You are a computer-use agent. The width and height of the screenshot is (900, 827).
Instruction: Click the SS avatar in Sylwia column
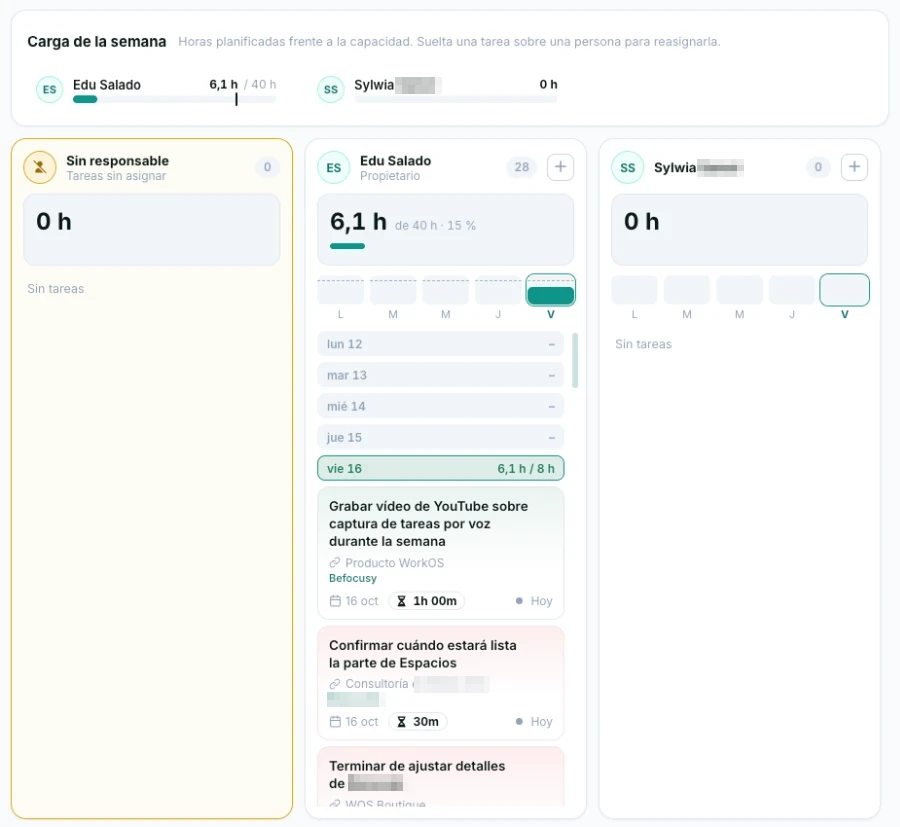[x=627, y=168]
